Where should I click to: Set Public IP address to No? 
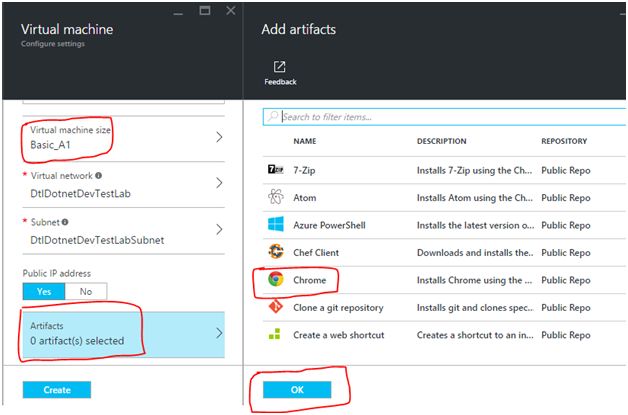coord(86,292)
